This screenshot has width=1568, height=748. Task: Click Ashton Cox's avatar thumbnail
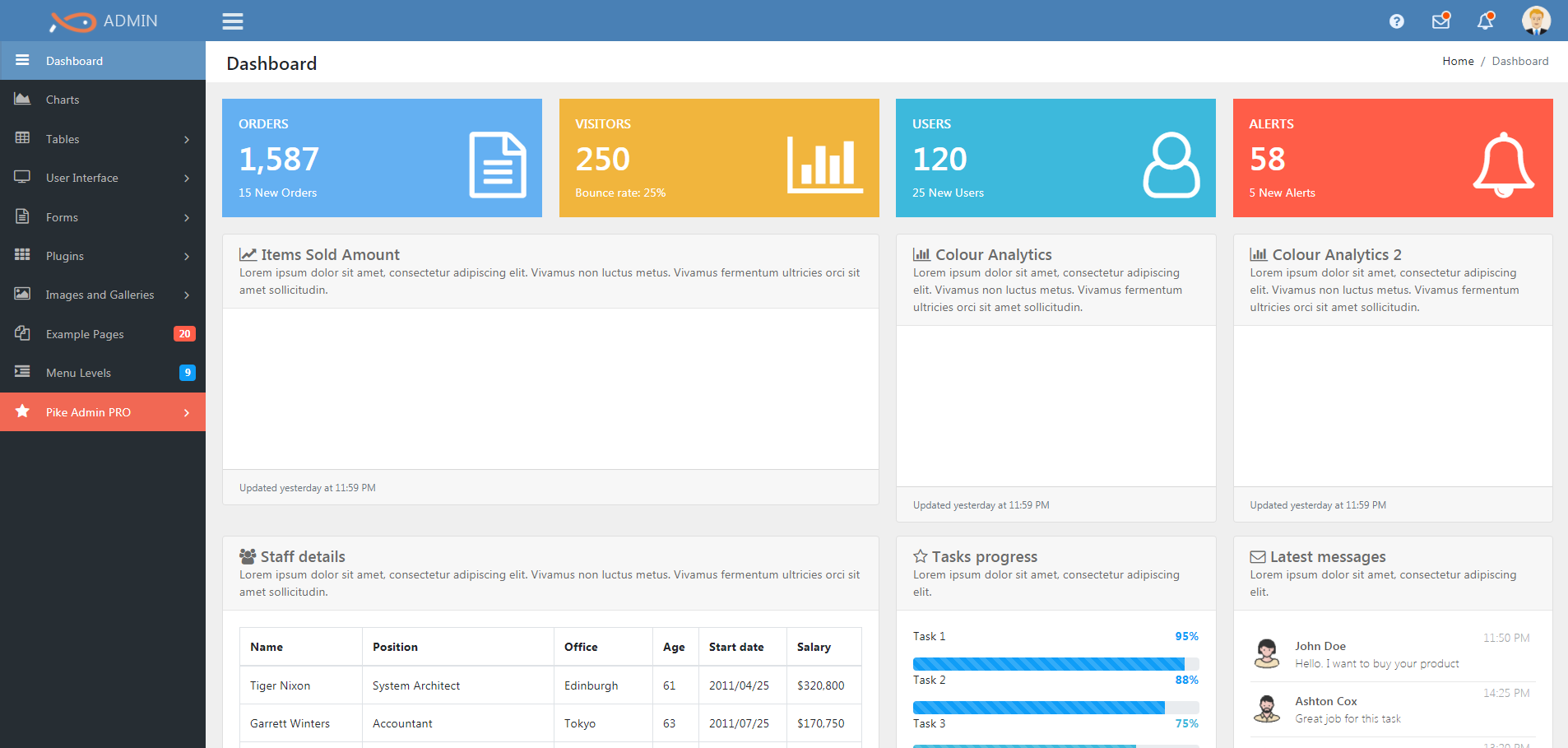[1267, 709]
